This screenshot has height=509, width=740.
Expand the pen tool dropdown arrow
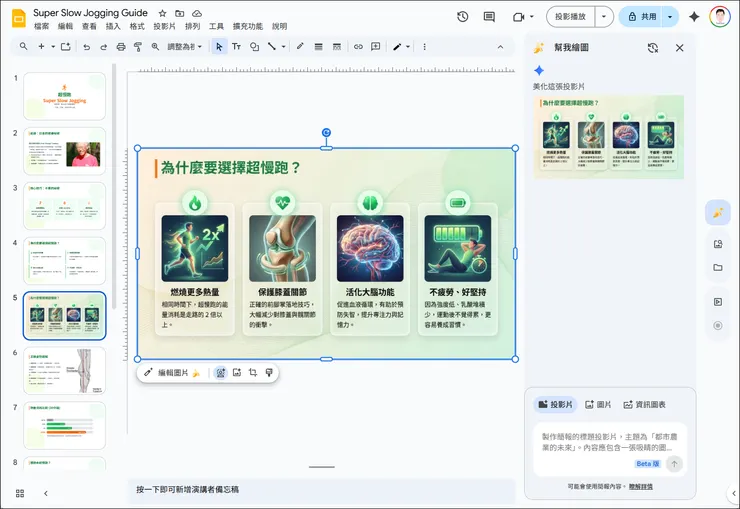(x=408, y=46)
